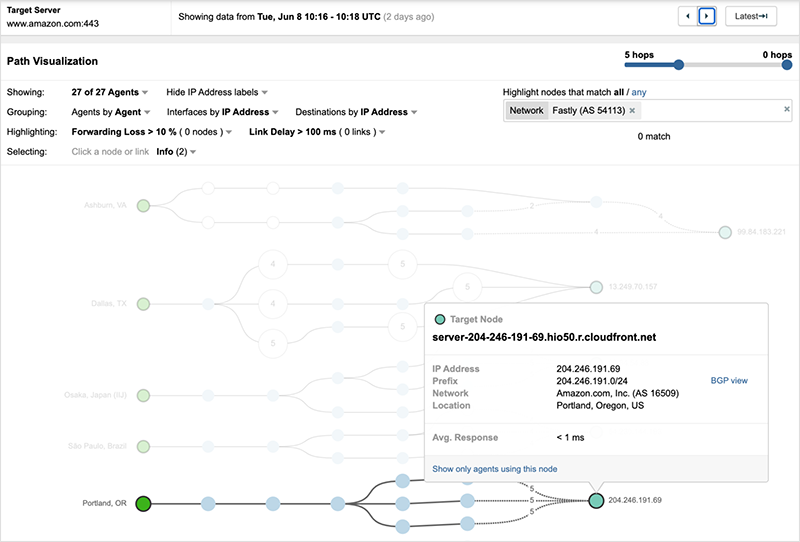Click the 5 hops slider handle
This screenshot has width=800, height=542.
click(679, 65)
